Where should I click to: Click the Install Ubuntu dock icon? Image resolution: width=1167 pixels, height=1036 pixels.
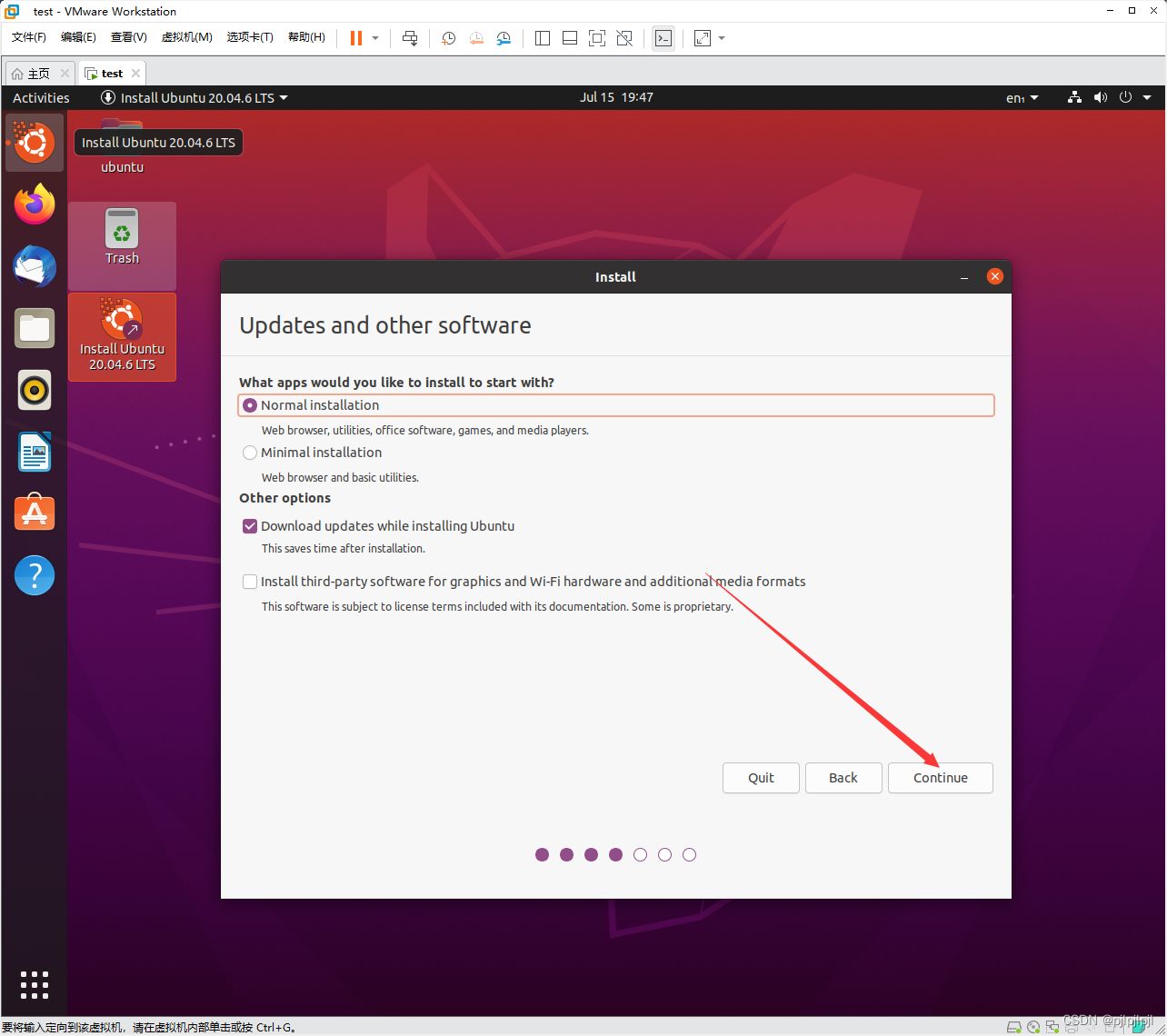tap(35, 143)
